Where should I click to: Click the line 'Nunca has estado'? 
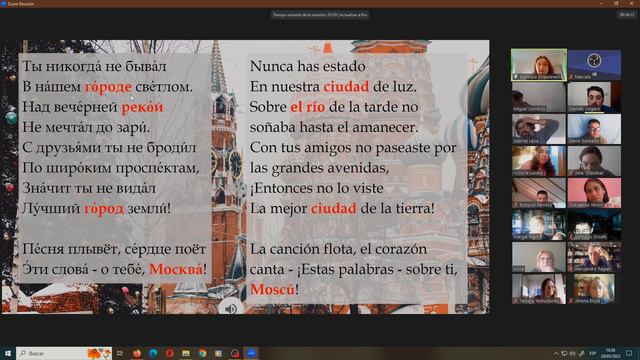307,66
